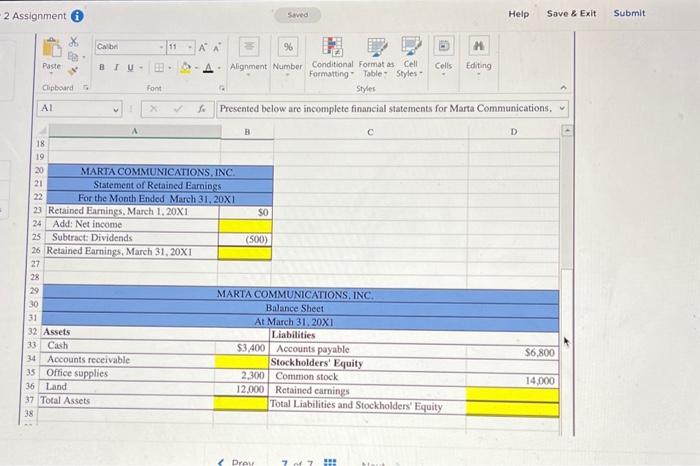Select the yellow Accounts receivable cell
Image resolution: width=700 pixels, height=466 pixels.
click(242, 362)
